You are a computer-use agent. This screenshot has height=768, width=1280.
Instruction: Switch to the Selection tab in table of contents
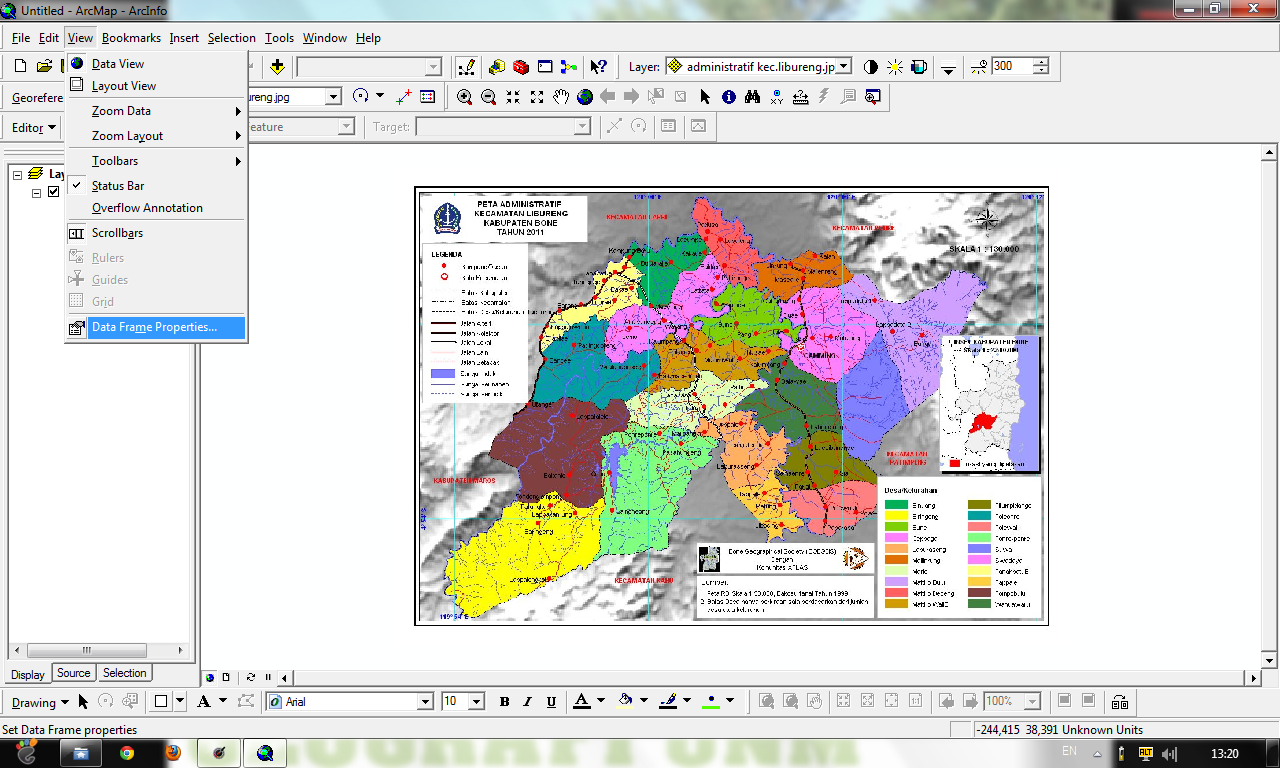[x=124, y=673]
